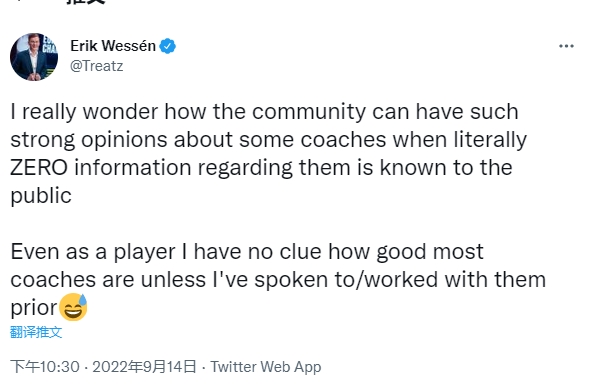
Task: Click the sweat-smile emoji after 'prior'
Action: coord(73,307)
